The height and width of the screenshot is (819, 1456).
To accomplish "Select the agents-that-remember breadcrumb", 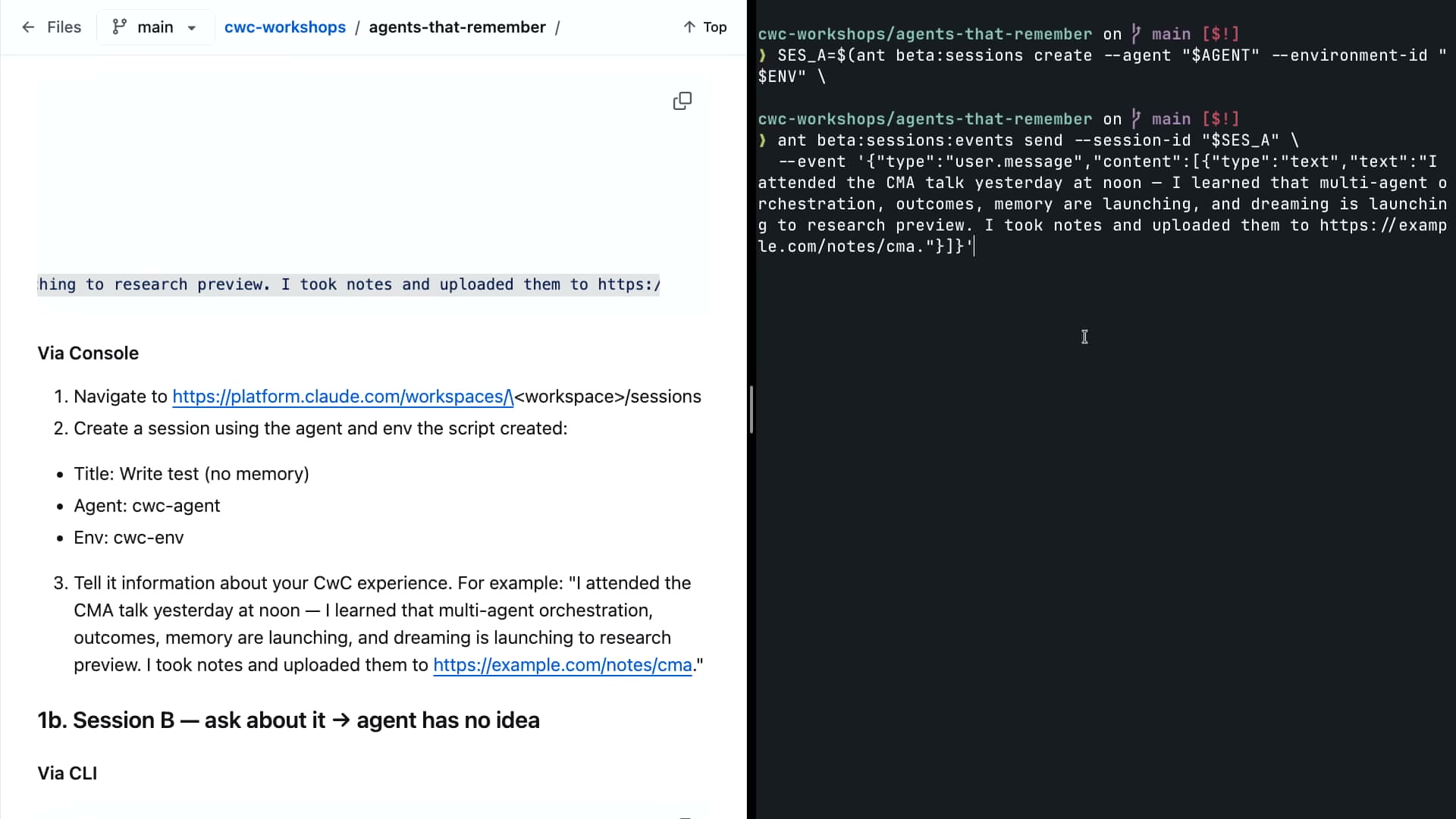I will pyautogui.click(x=457, y=27).
